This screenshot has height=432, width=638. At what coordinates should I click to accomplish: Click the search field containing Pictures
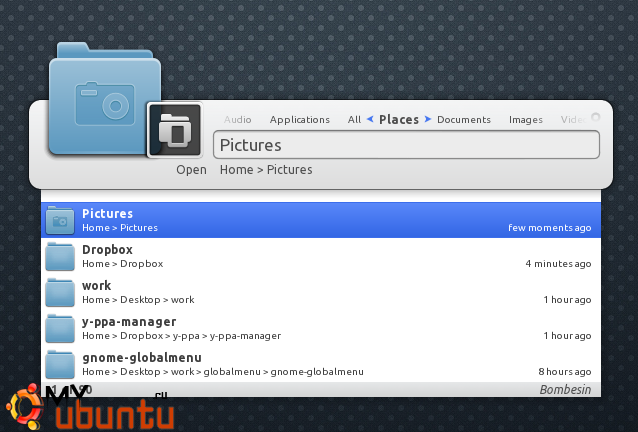406,145
